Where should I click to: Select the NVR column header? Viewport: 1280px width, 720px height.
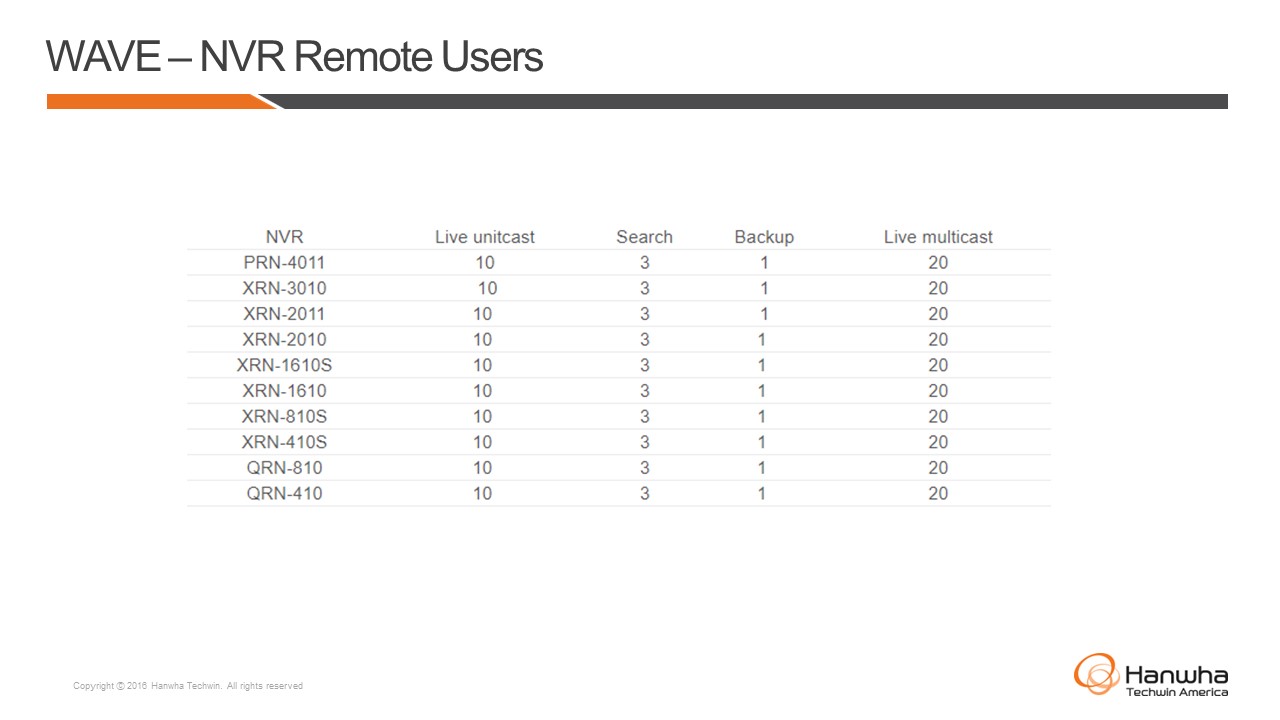click(284, 237)
